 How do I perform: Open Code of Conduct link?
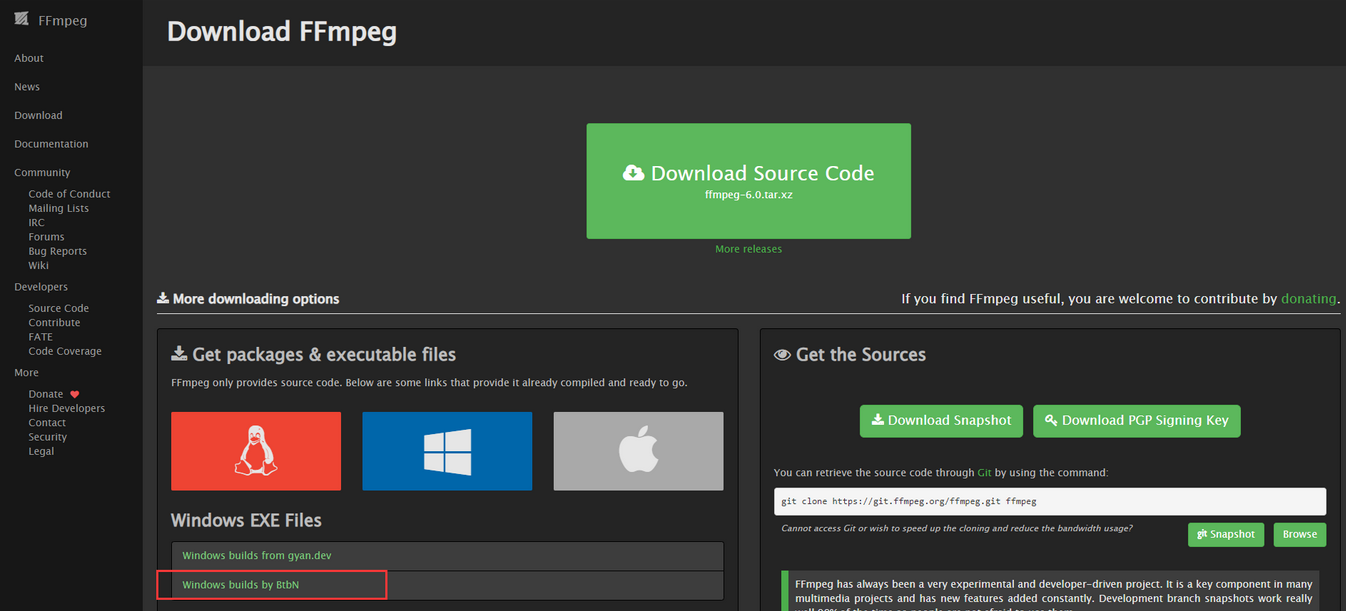point(69,194)
